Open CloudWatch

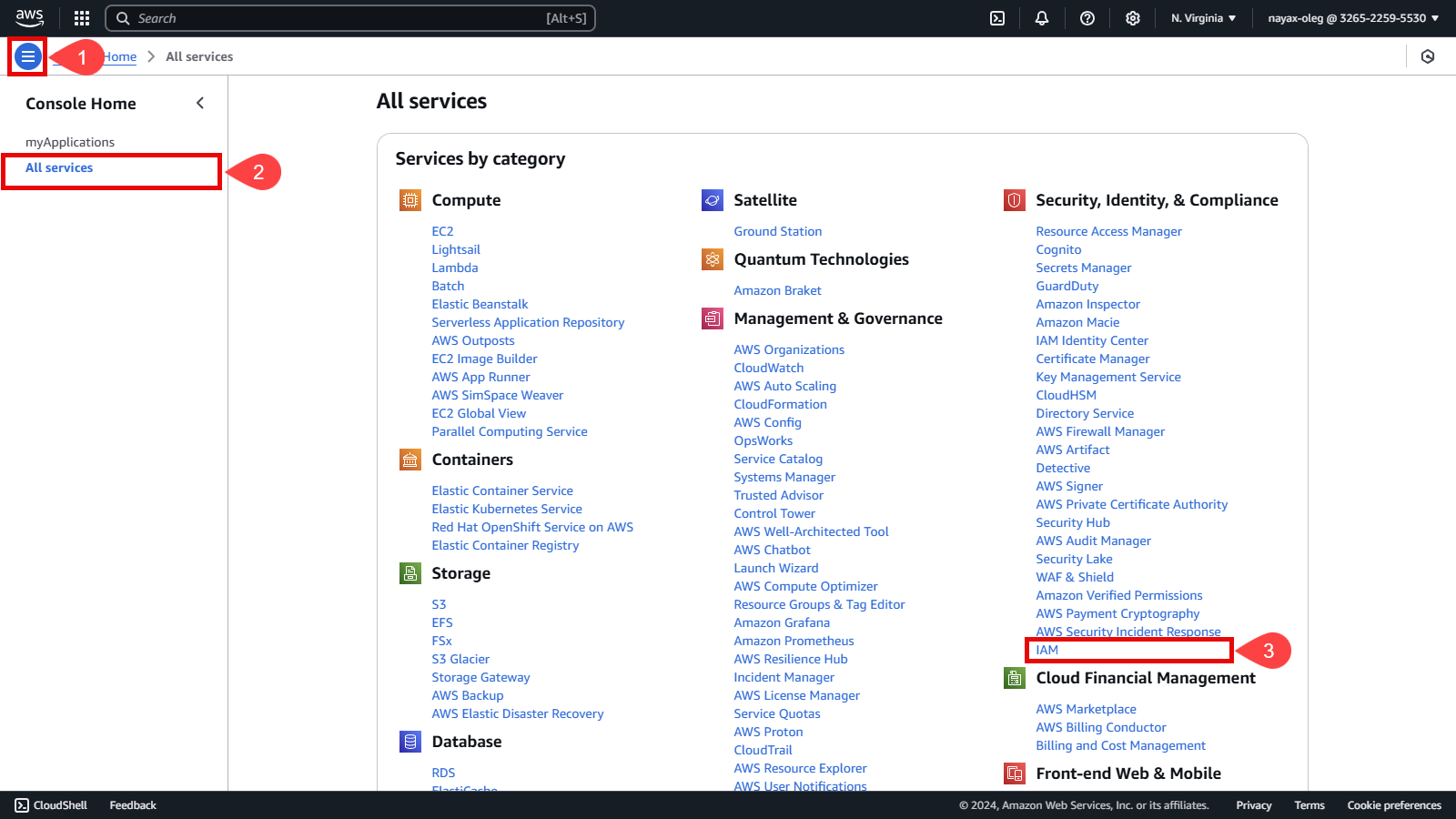[x=769, y=368]
